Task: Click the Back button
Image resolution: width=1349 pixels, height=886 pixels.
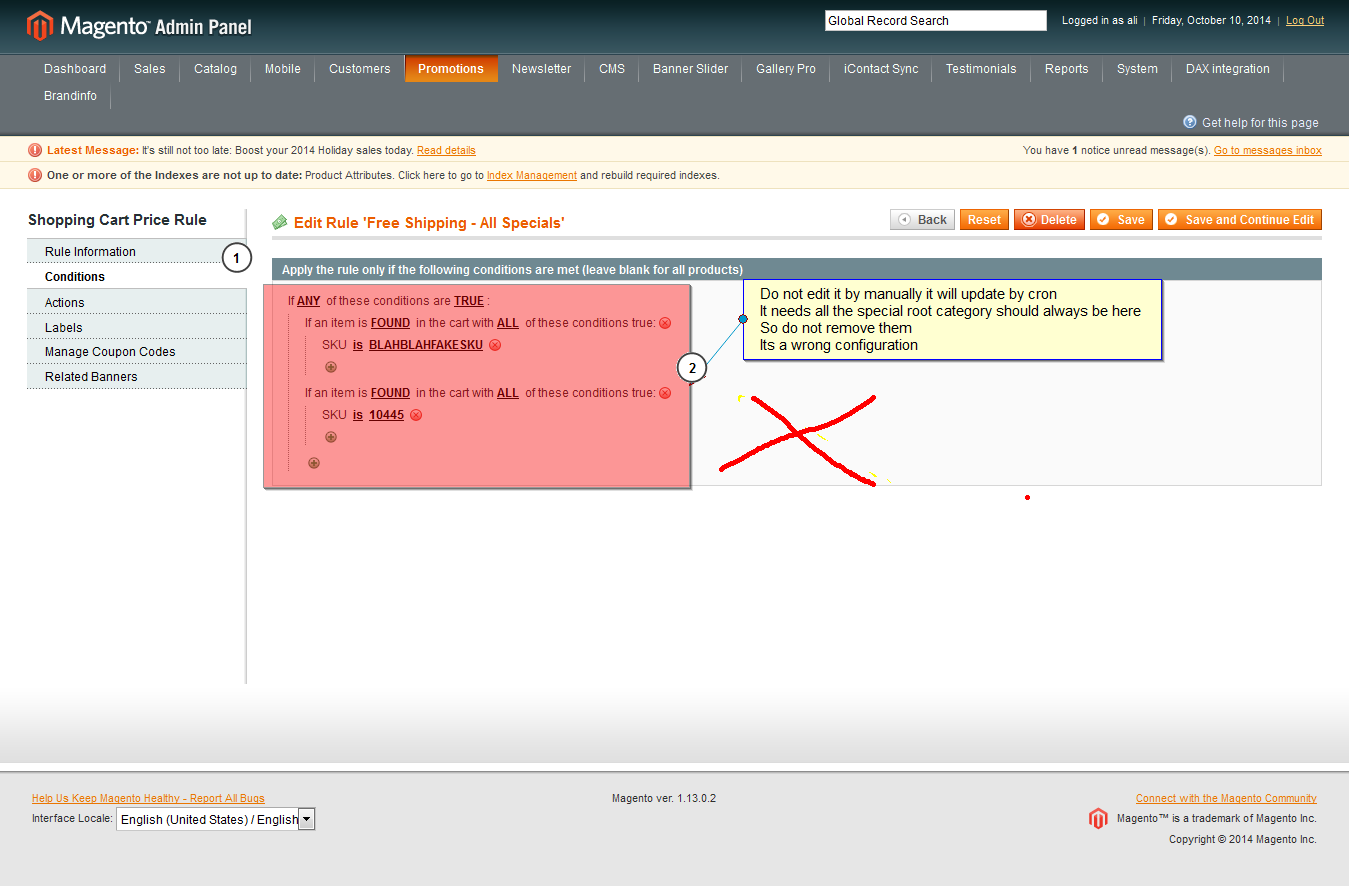Action: point(922,220)
